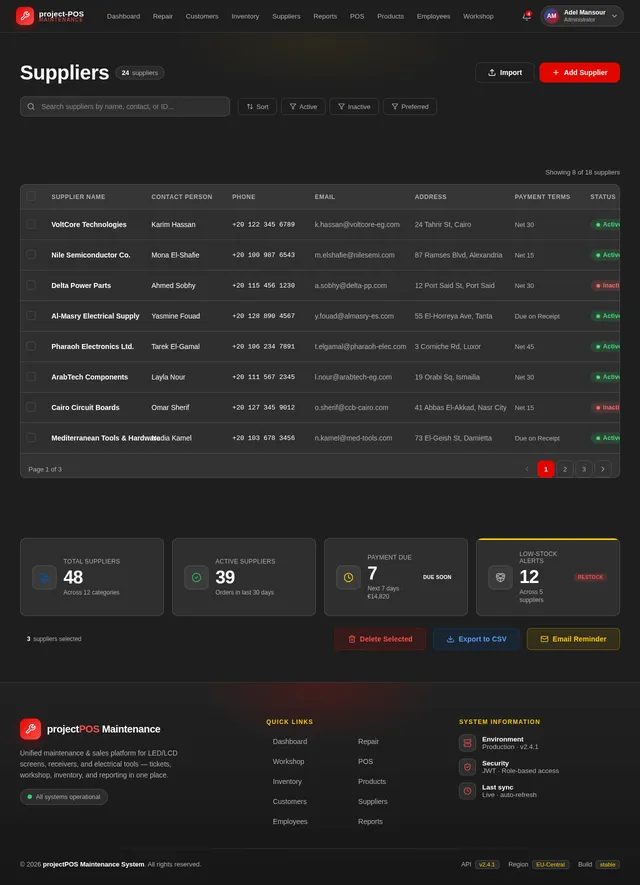The width and height of the screenshot is (640, 885).
Task: Click the Payment Due clock icon
Action: tap(348, 577)
